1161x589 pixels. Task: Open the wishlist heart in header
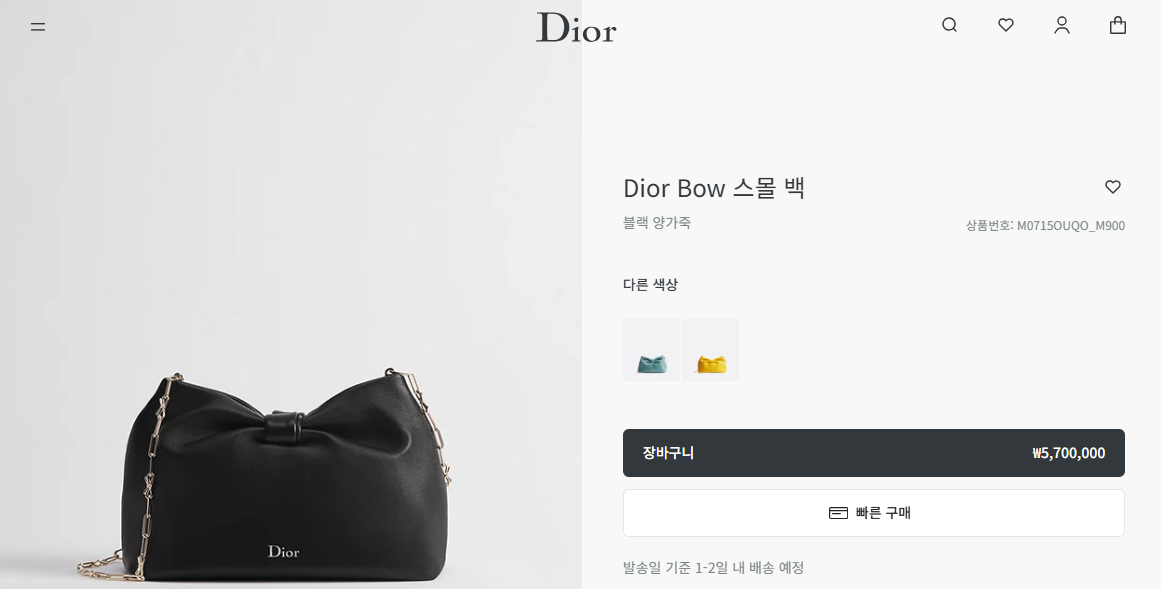[x=1006, y=25]
